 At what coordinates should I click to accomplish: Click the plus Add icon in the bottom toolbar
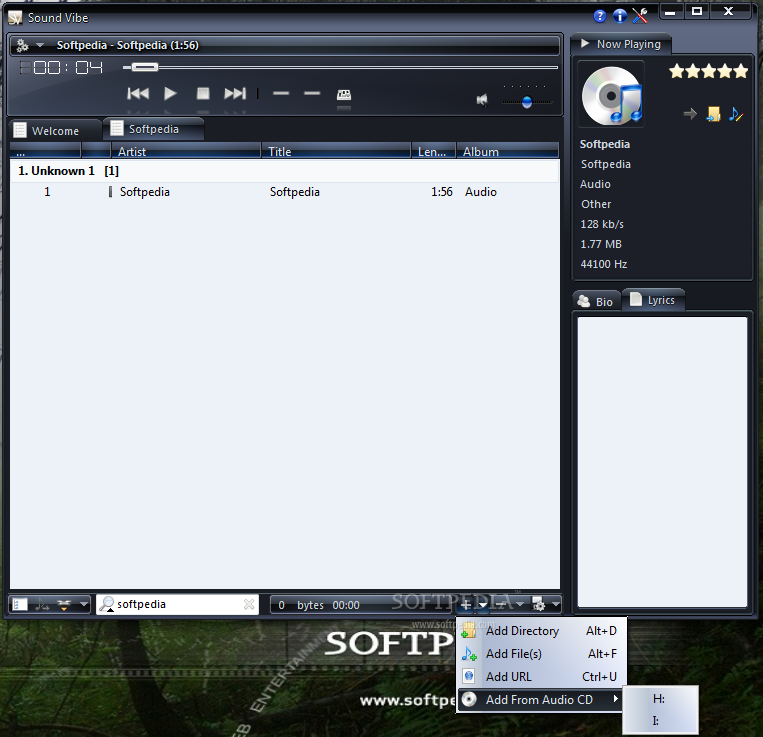click(x=466, y=605)
